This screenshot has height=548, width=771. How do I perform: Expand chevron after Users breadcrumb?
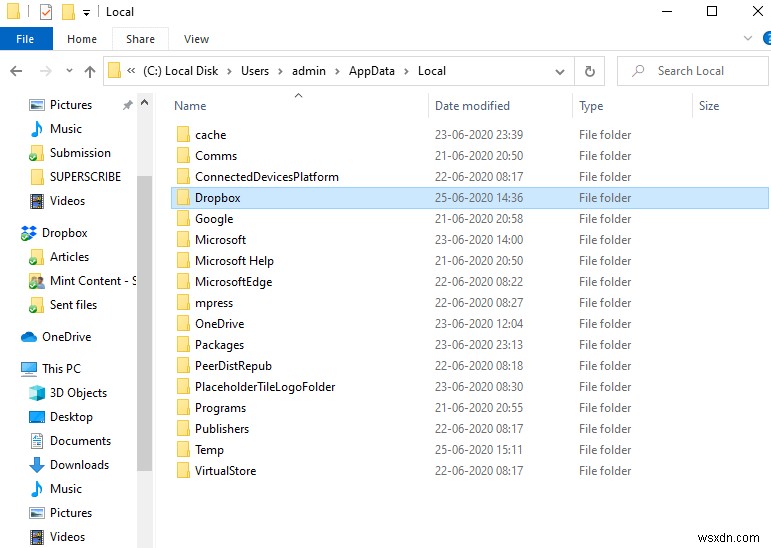click(280, 71)
